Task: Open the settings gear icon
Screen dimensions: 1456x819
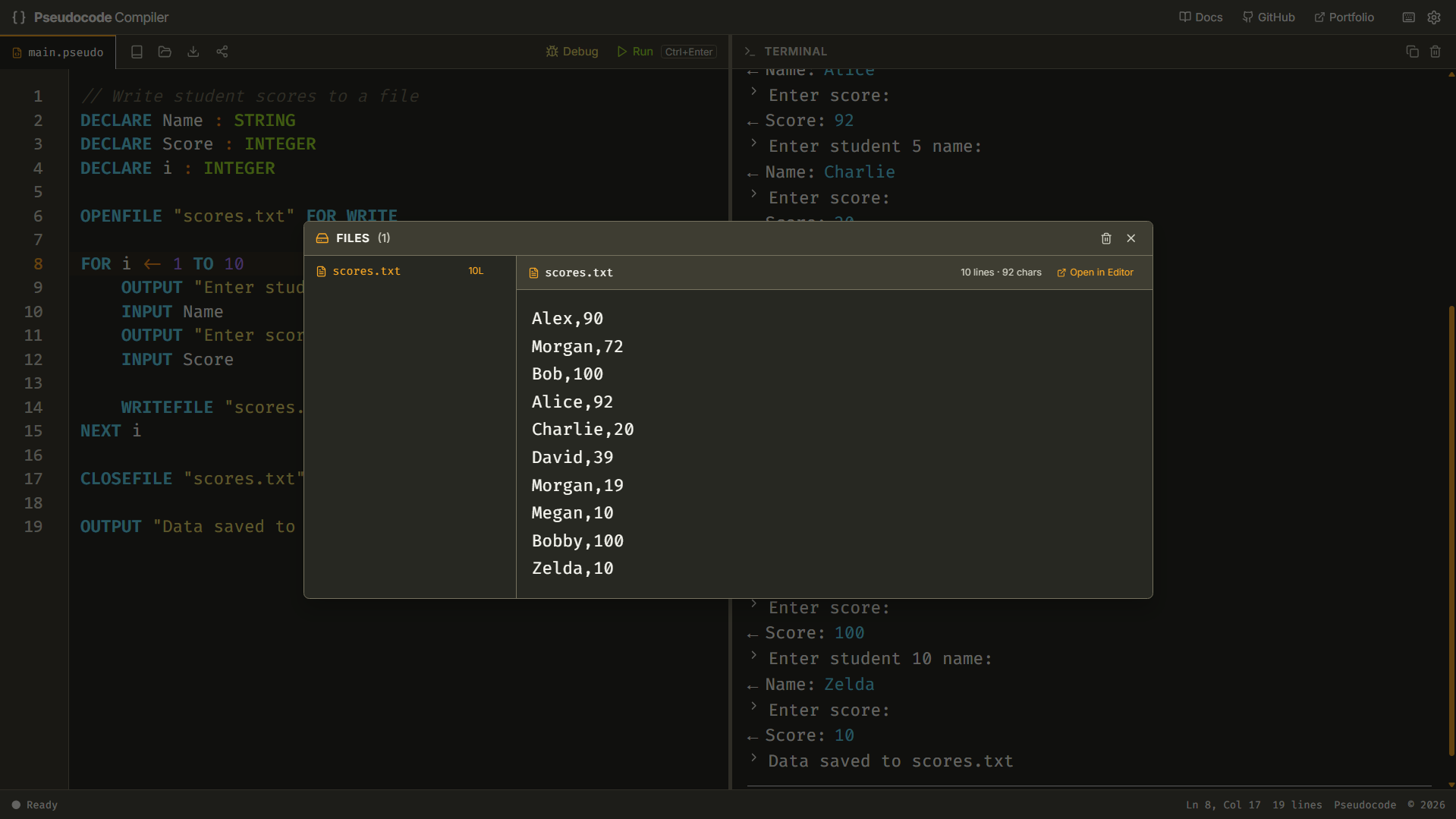Action: [1434, 17]
